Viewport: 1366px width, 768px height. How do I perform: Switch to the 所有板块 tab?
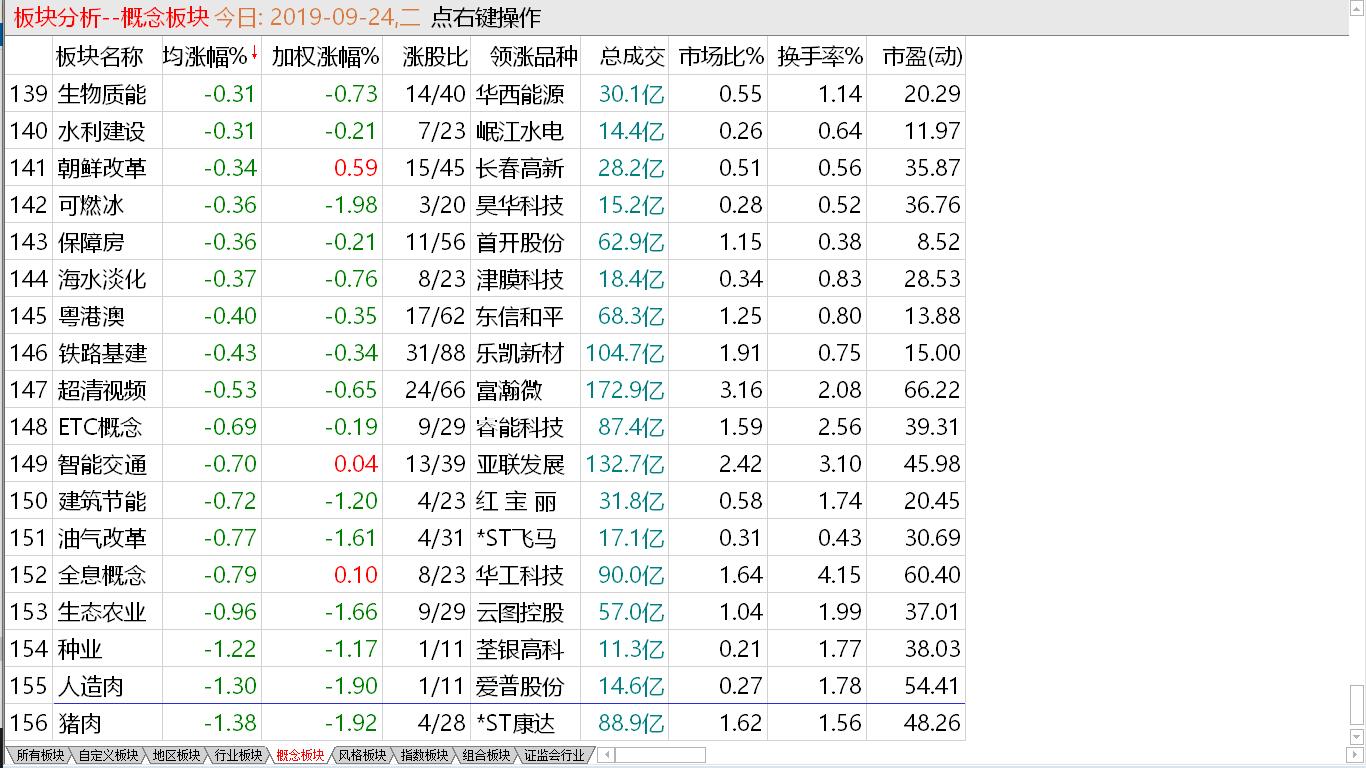tap(39, 756)
